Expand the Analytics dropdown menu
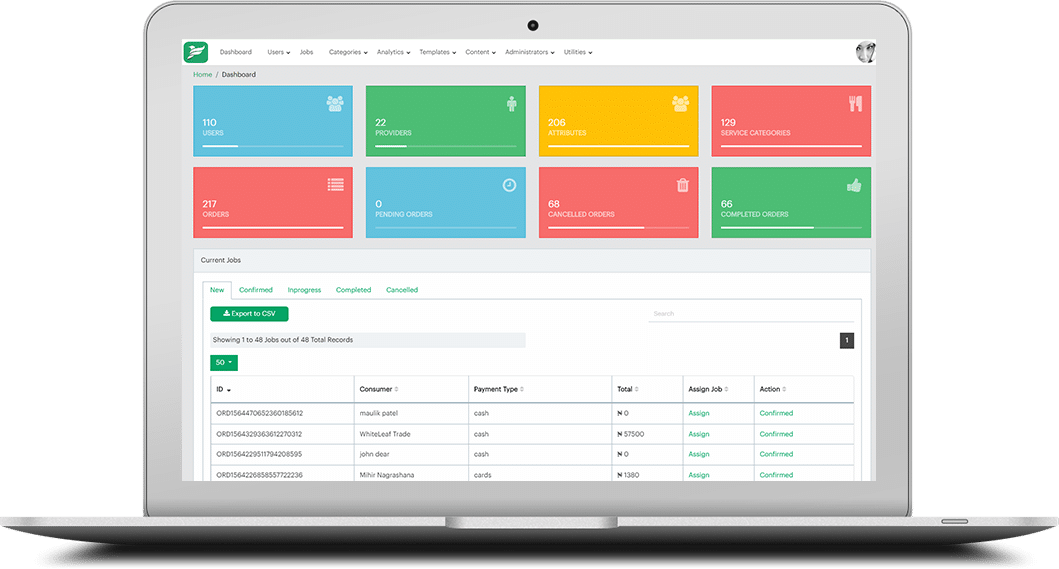This screenshot has height=569, width=1059. [x=393, y=52]
